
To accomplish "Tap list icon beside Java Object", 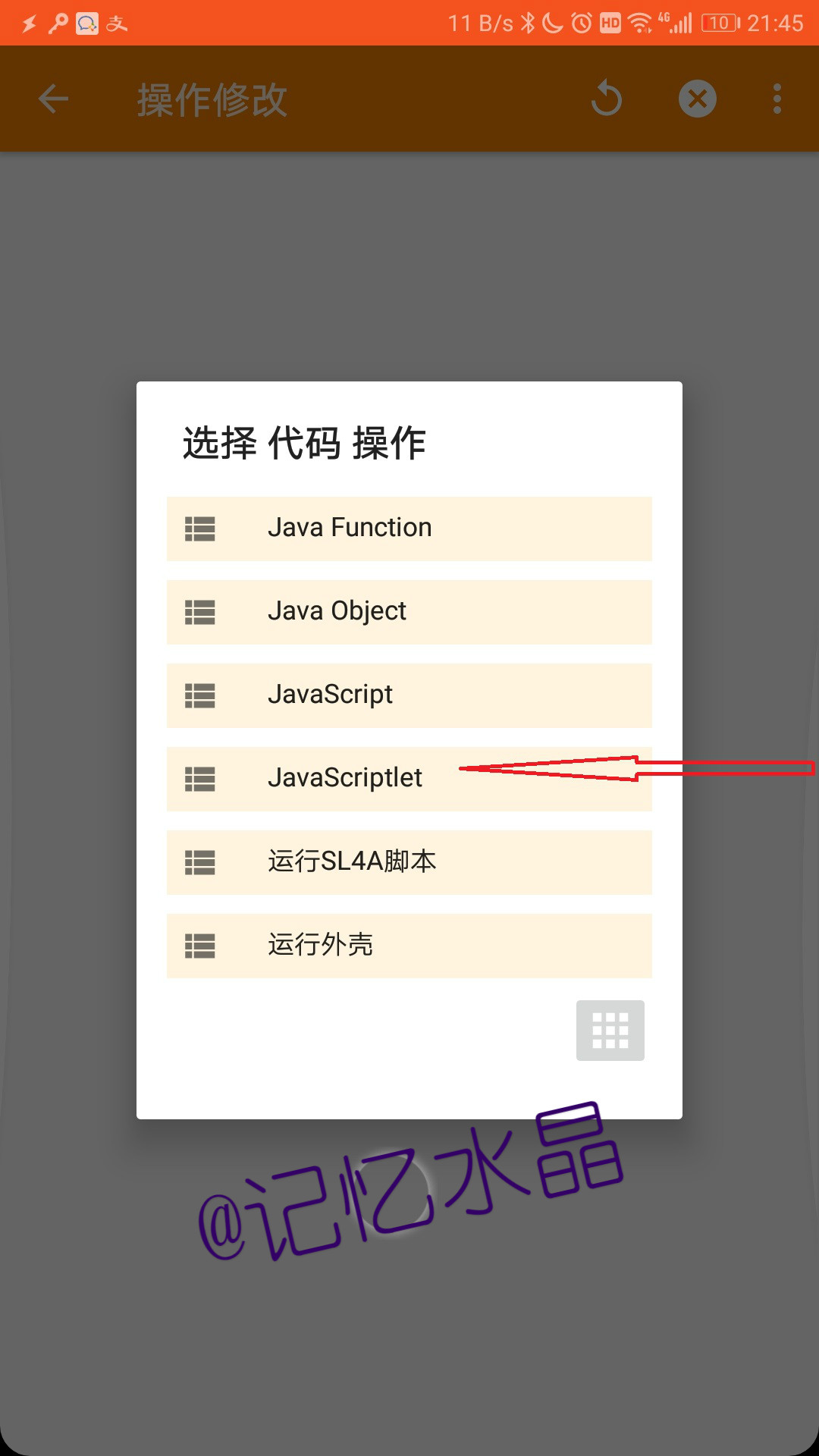I will click(200, 612).
